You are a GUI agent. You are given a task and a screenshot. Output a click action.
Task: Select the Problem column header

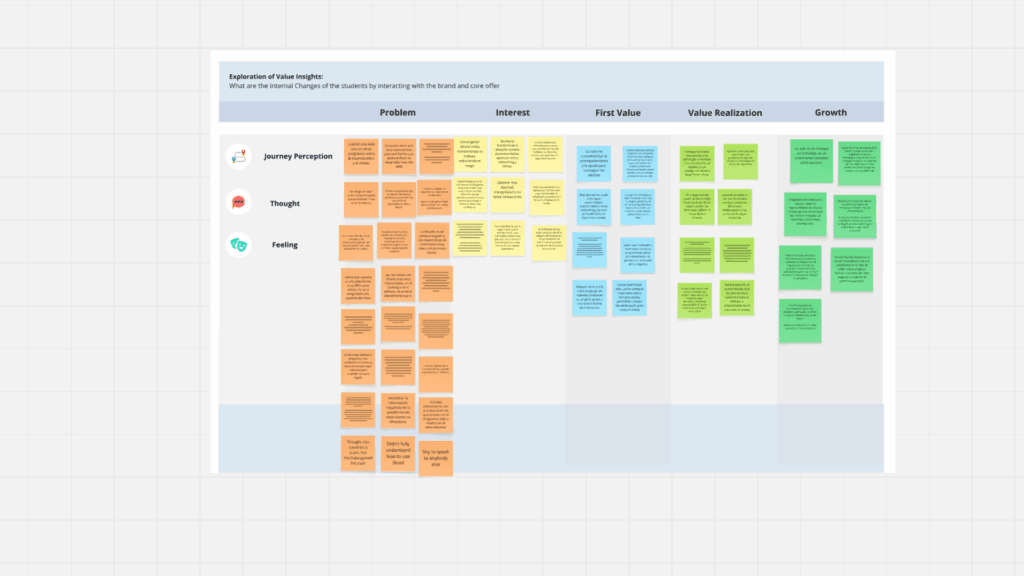(x=397, y=112)
